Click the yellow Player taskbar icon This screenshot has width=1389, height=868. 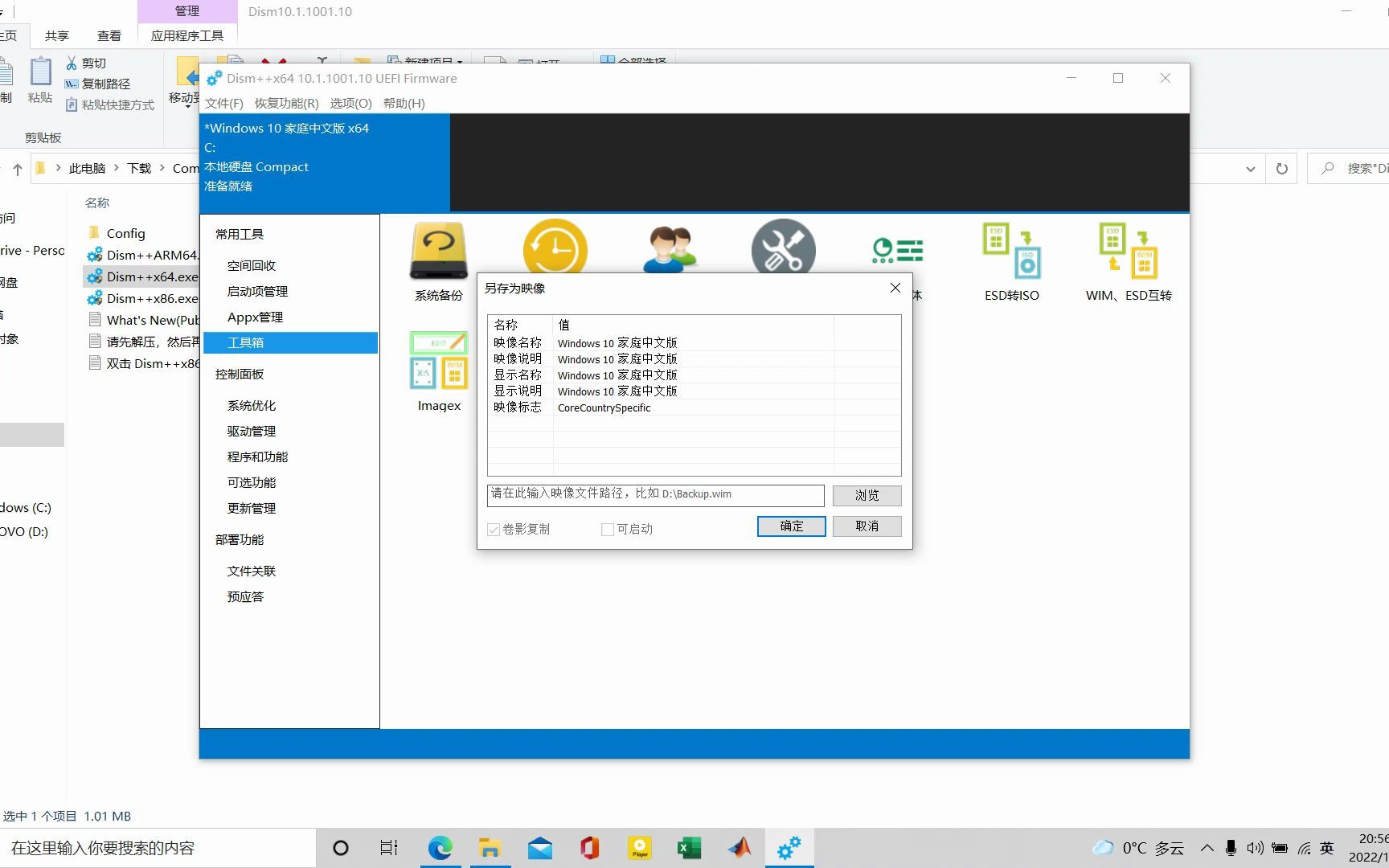coord(640,848)
